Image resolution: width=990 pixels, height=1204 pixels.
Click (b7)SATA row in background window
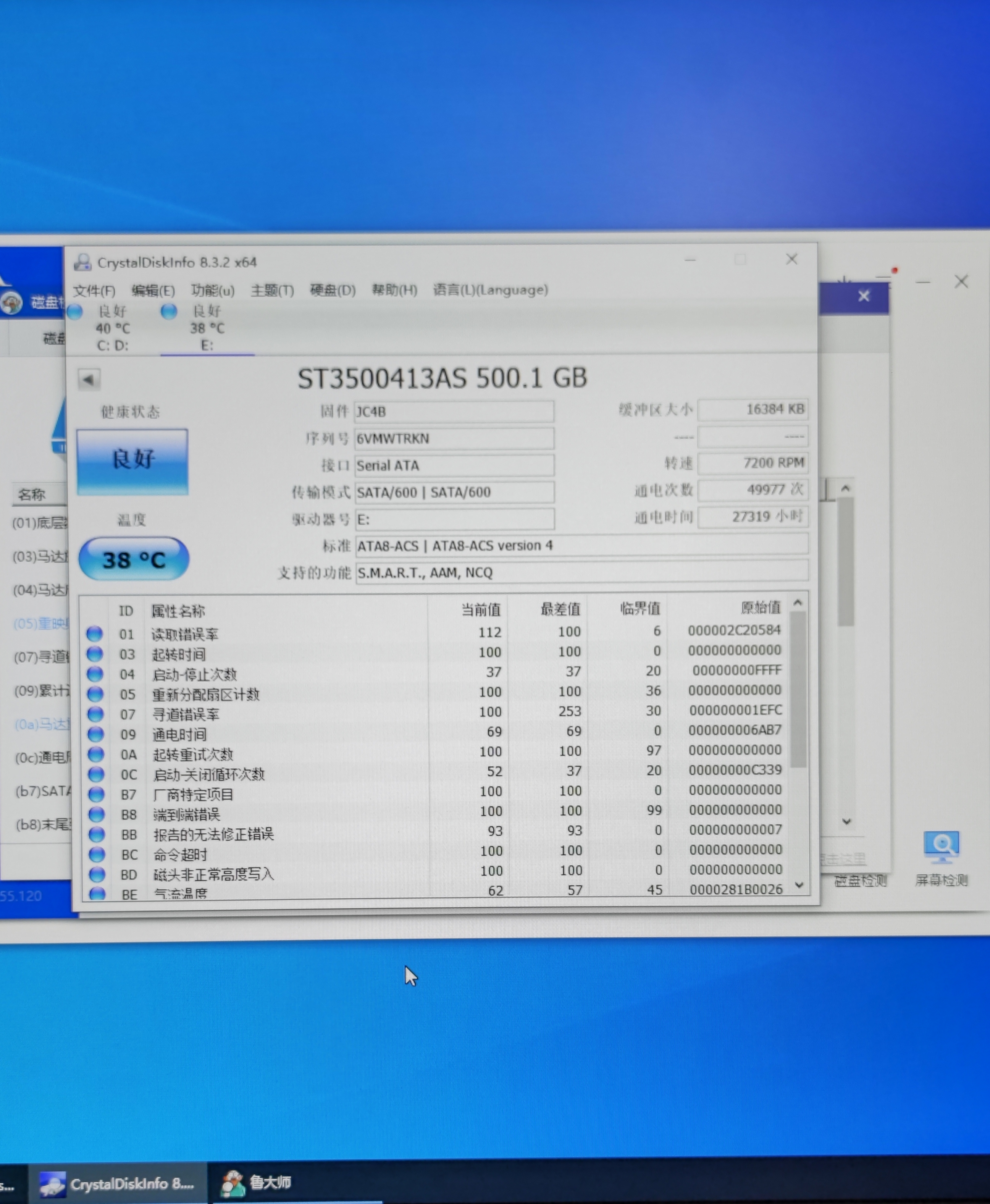pyautogui.click(x=44, y=791)
